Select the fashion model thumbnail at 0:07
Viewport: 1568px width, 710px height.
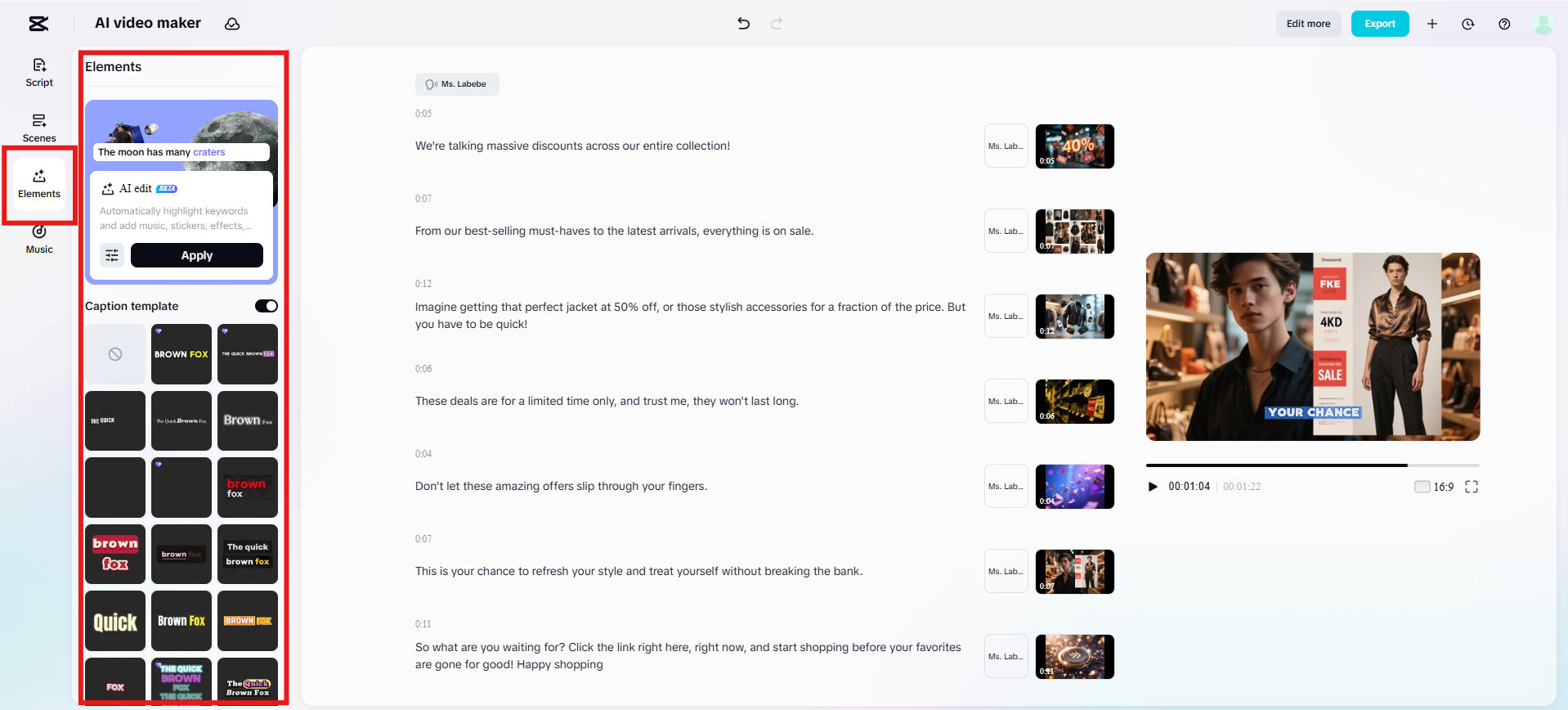click(1075, 572)
